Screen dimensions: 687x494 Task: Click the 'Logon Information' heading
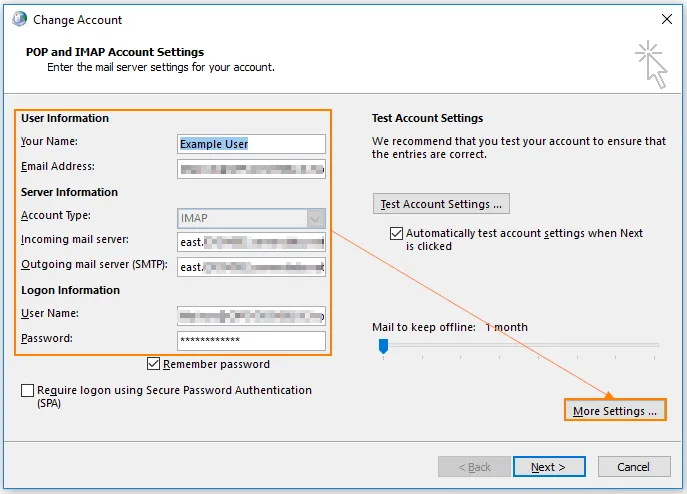tap(70, 290)
